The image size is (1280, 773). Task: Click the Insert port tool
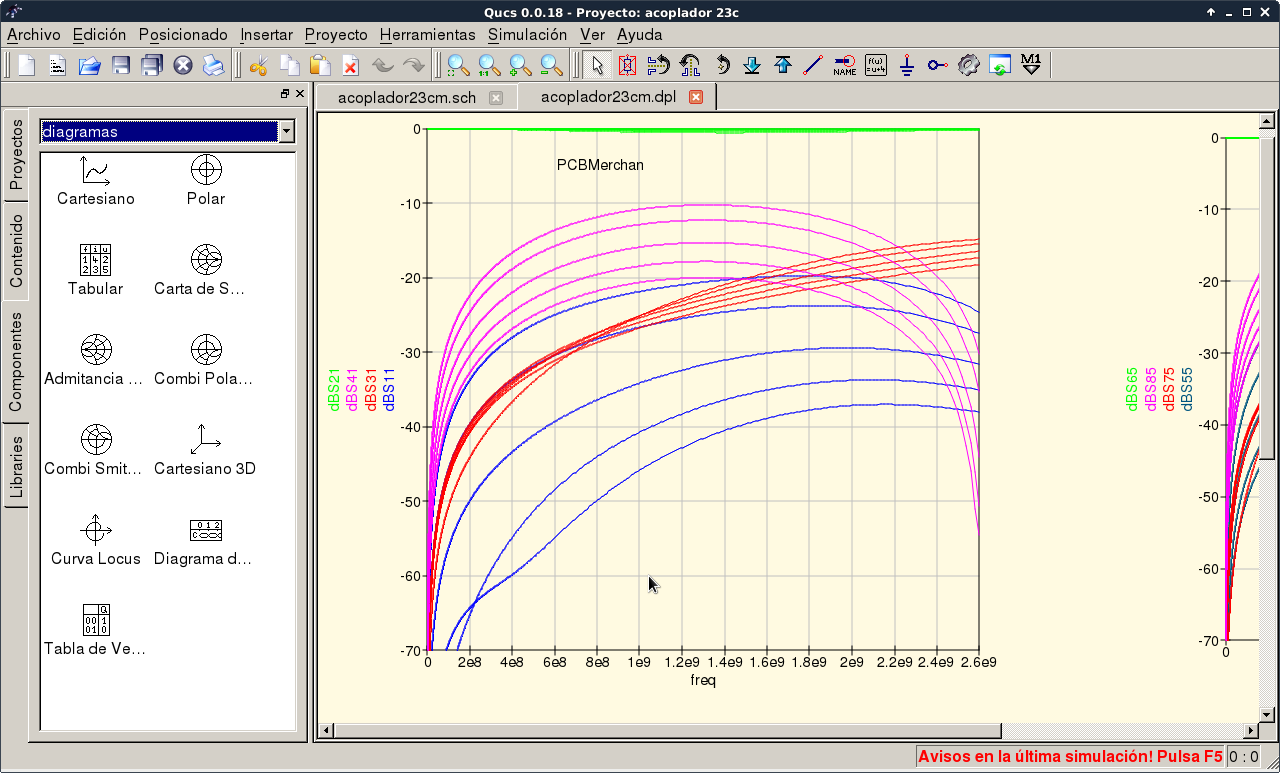[x=937, y=66]
